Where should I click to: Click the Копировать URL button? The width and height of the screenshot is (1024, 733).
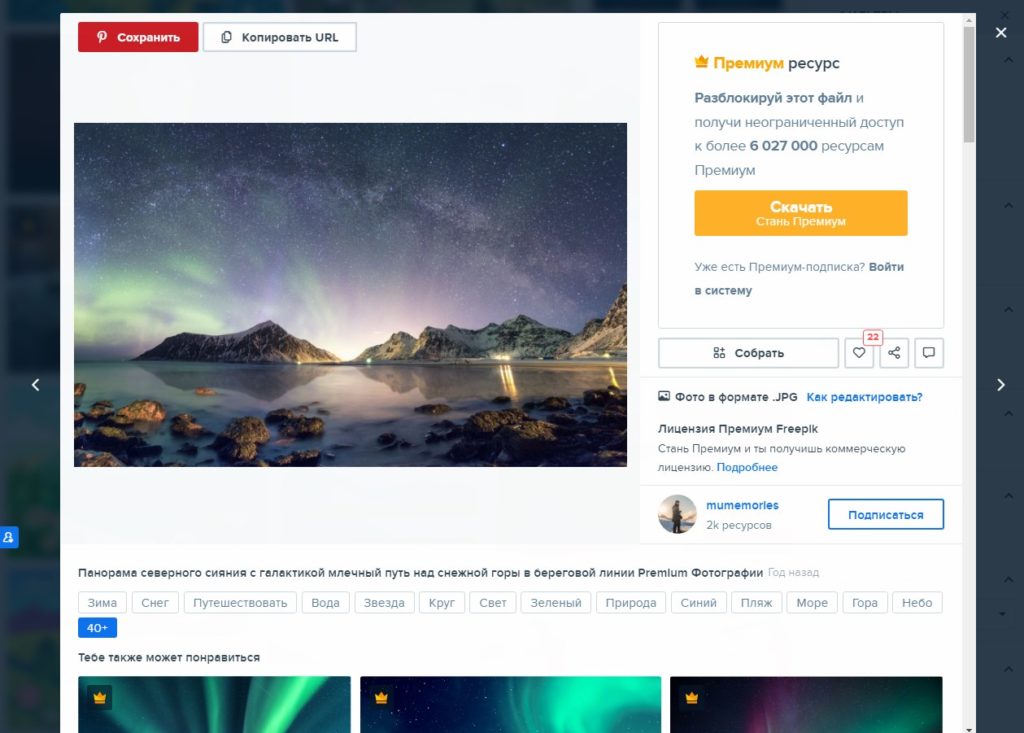pos(280,37)
